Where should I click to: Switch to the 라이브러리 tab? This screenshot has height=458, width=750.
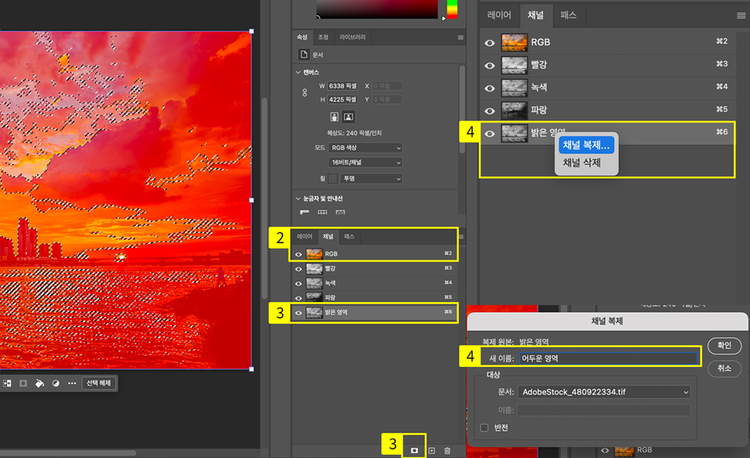(353, 37)
